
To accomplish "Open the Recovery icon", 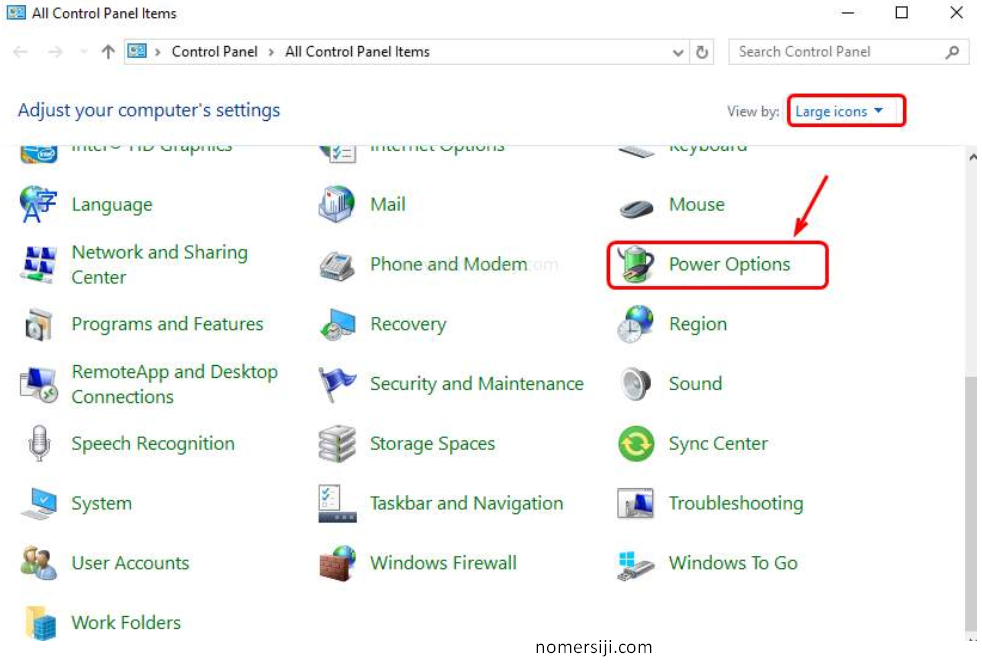I will click(x=337, y=324).
